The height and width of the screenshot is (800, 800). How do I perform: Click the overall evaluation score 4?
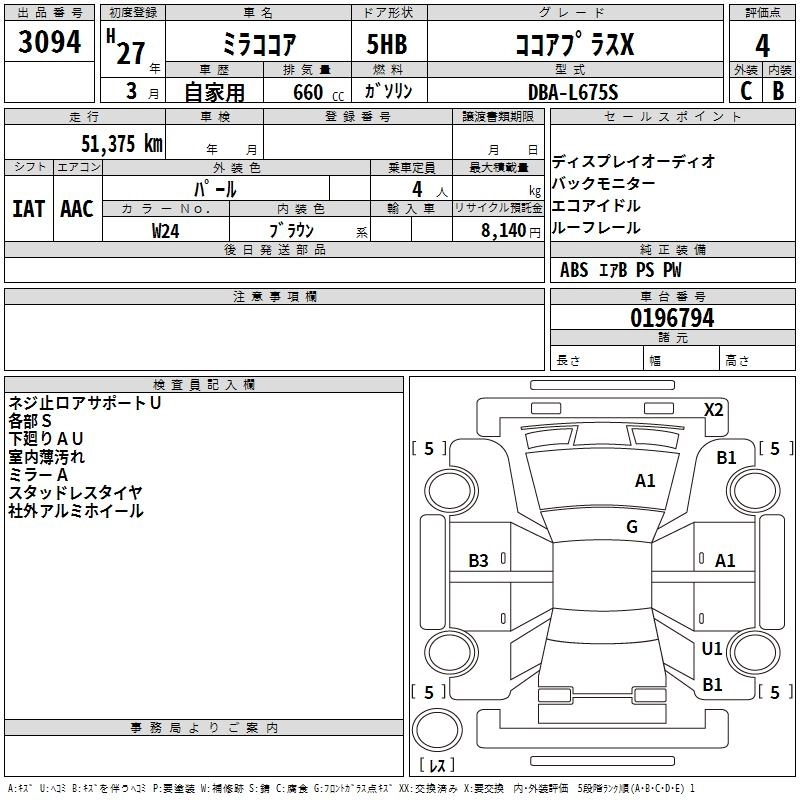pyautogui.click(x=762, y=45)
